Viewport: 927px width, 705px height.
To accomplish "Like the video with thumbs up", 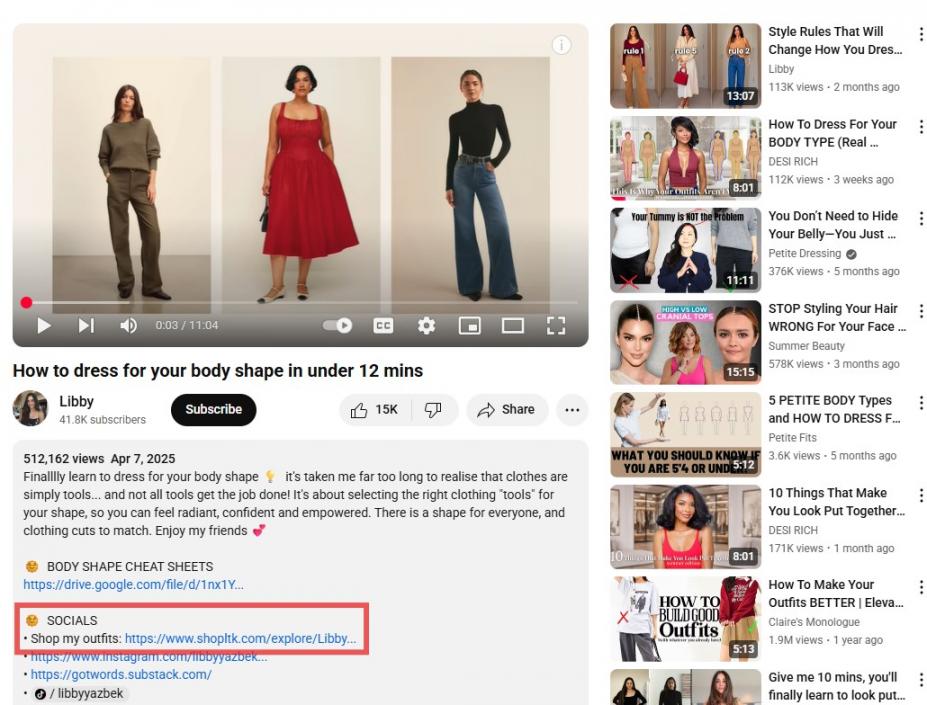I will tap(374, 410).
